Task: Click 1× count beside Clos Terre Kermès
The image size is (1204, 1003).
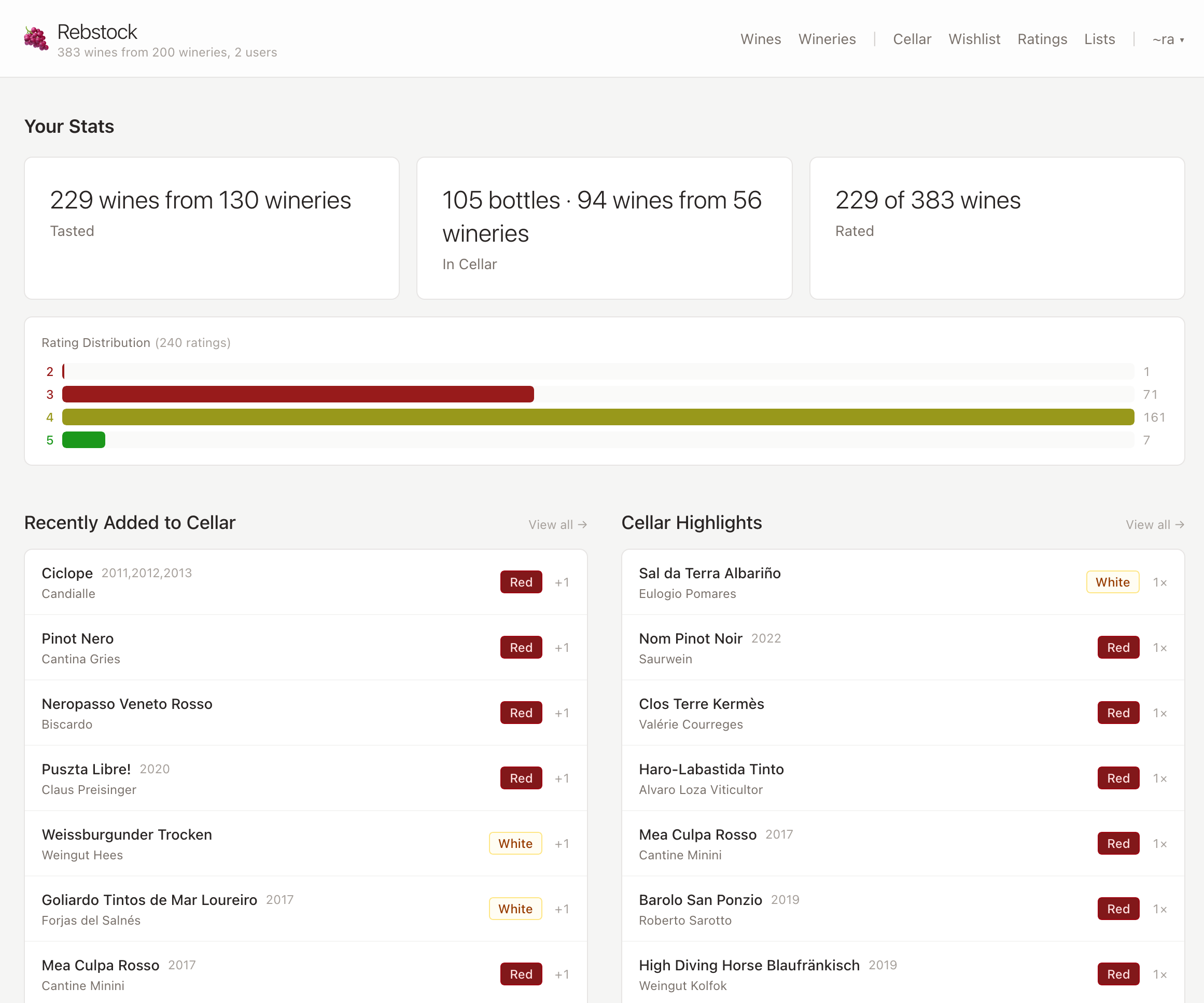Action: coord(1160,713)
